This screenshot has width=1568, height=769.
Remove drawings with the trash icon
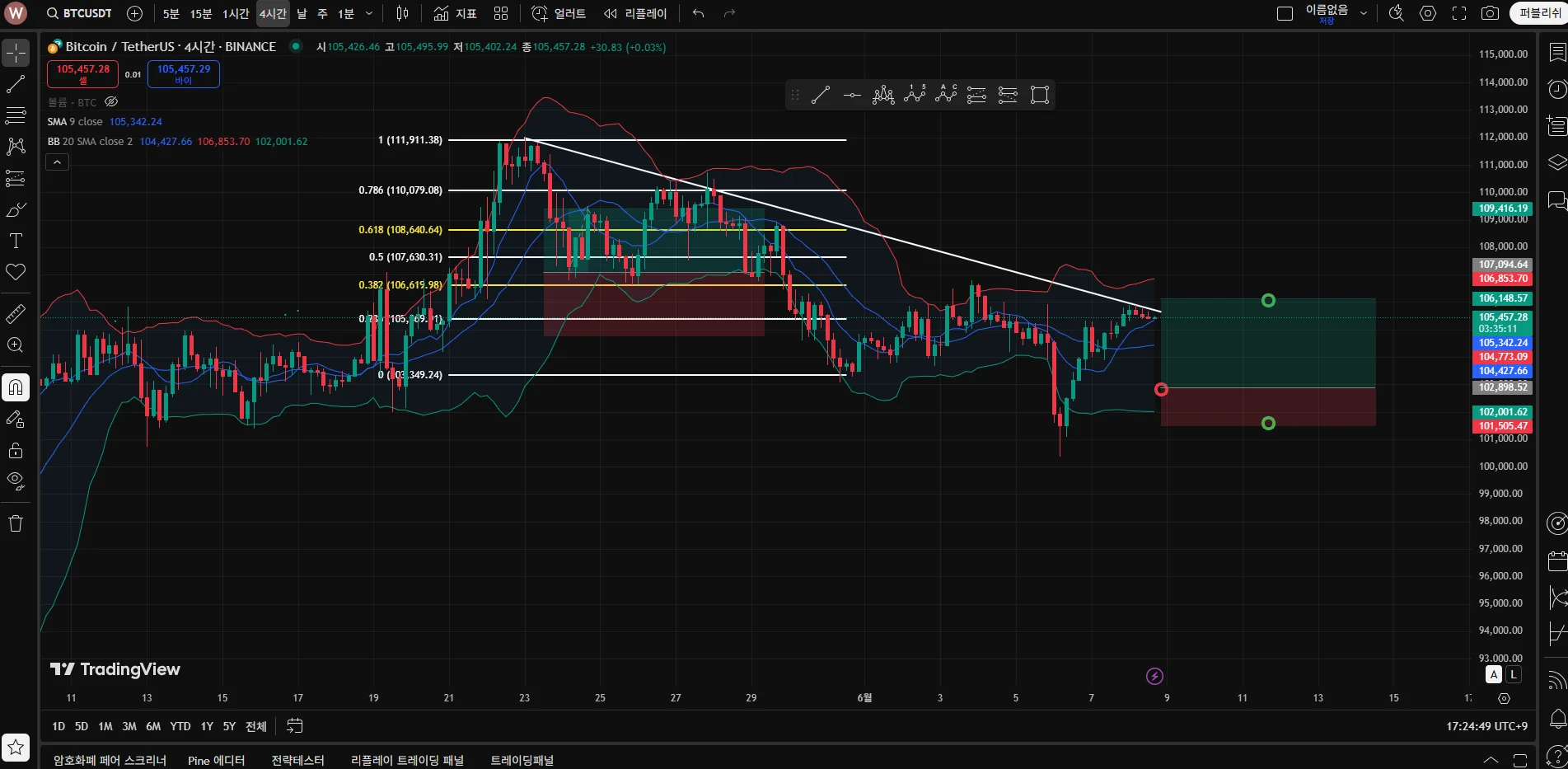point(16,523)
